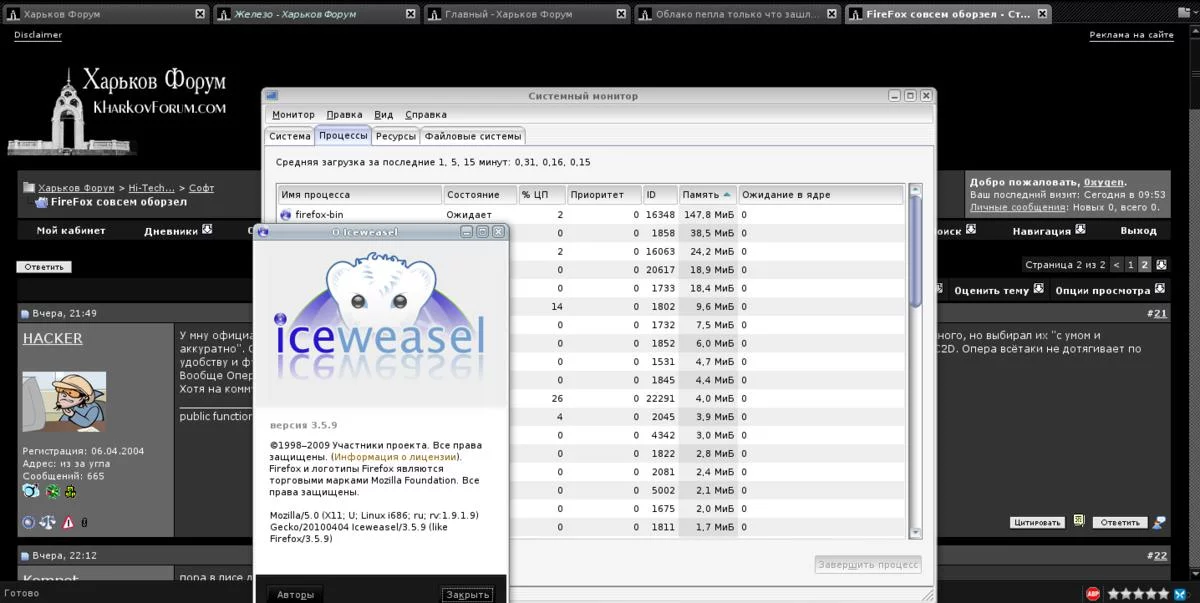This screenshot has width=1200, height=603.
Task: Click the Авторы button
Action: tap(295, 594)
